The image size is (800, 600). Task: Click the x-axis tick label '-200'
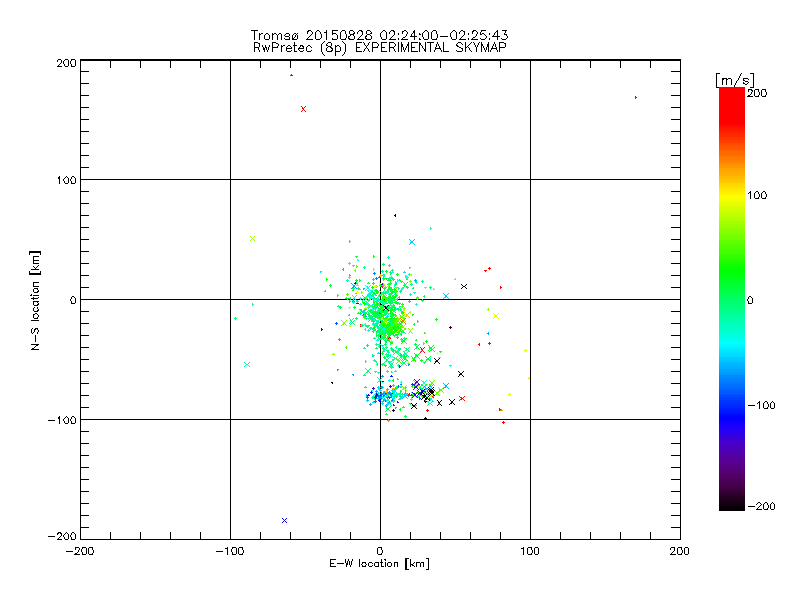click(80, 551)
